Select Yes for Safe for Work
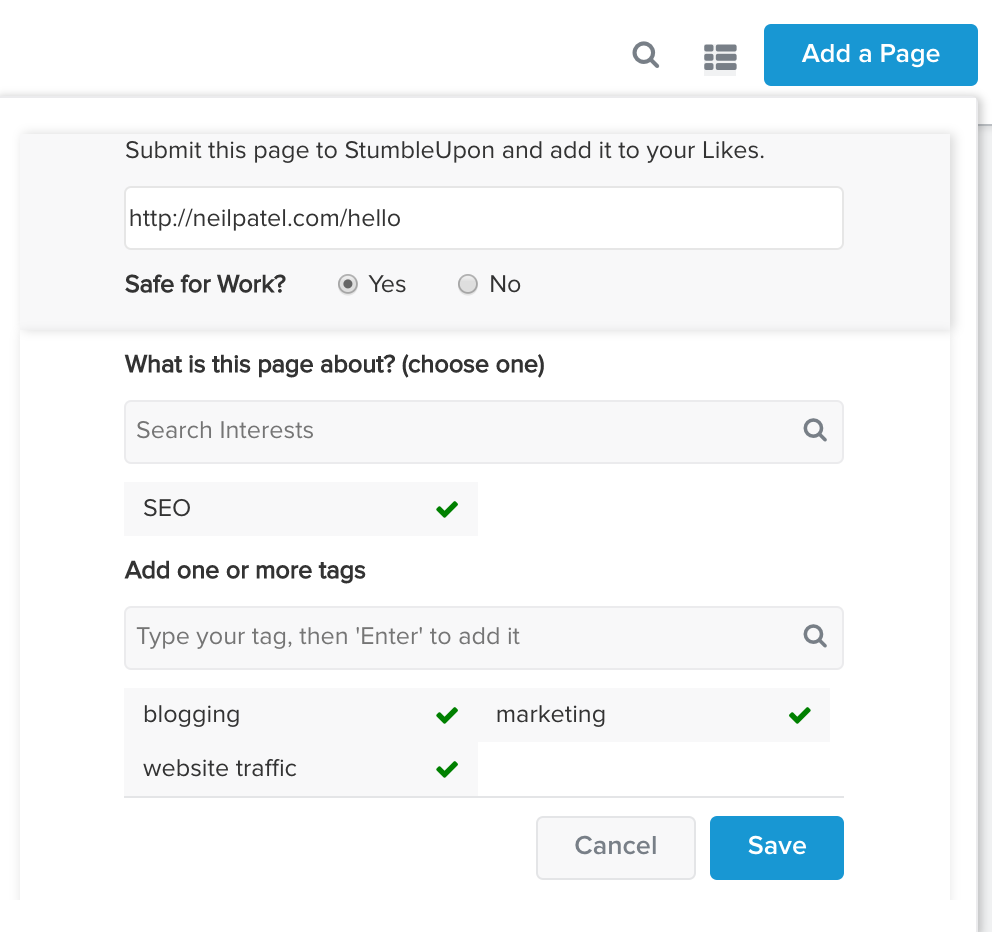 coord(347,284)
